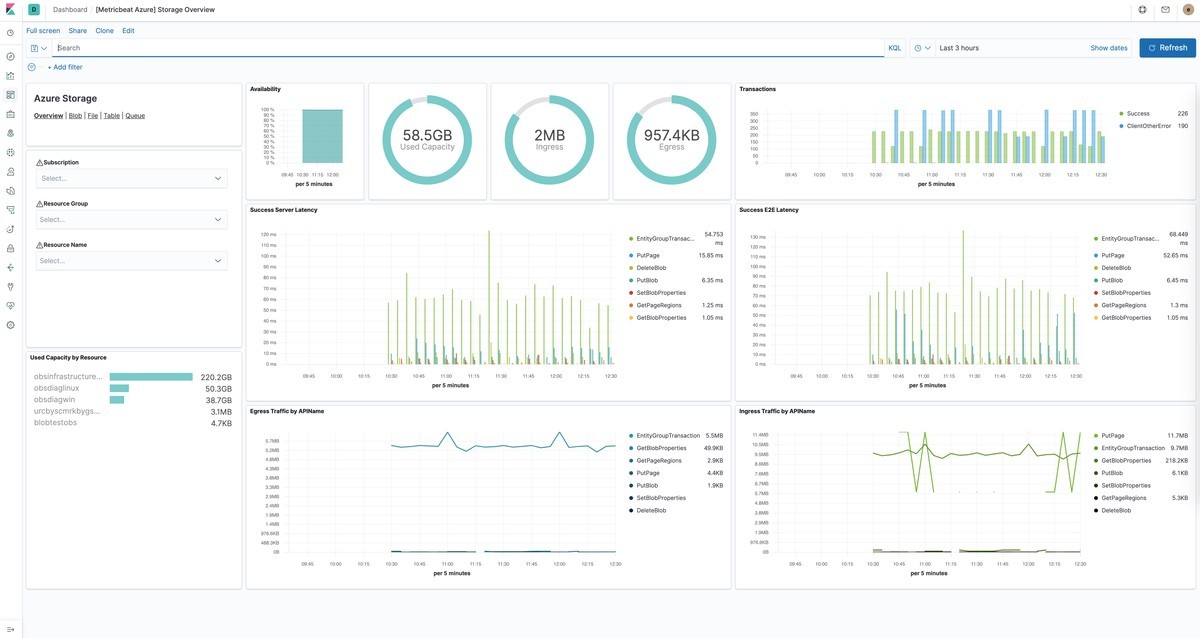The image size is (1200, 638).
Task: Click the 'obsdiagwin' resource row
Action: (133, 400)
